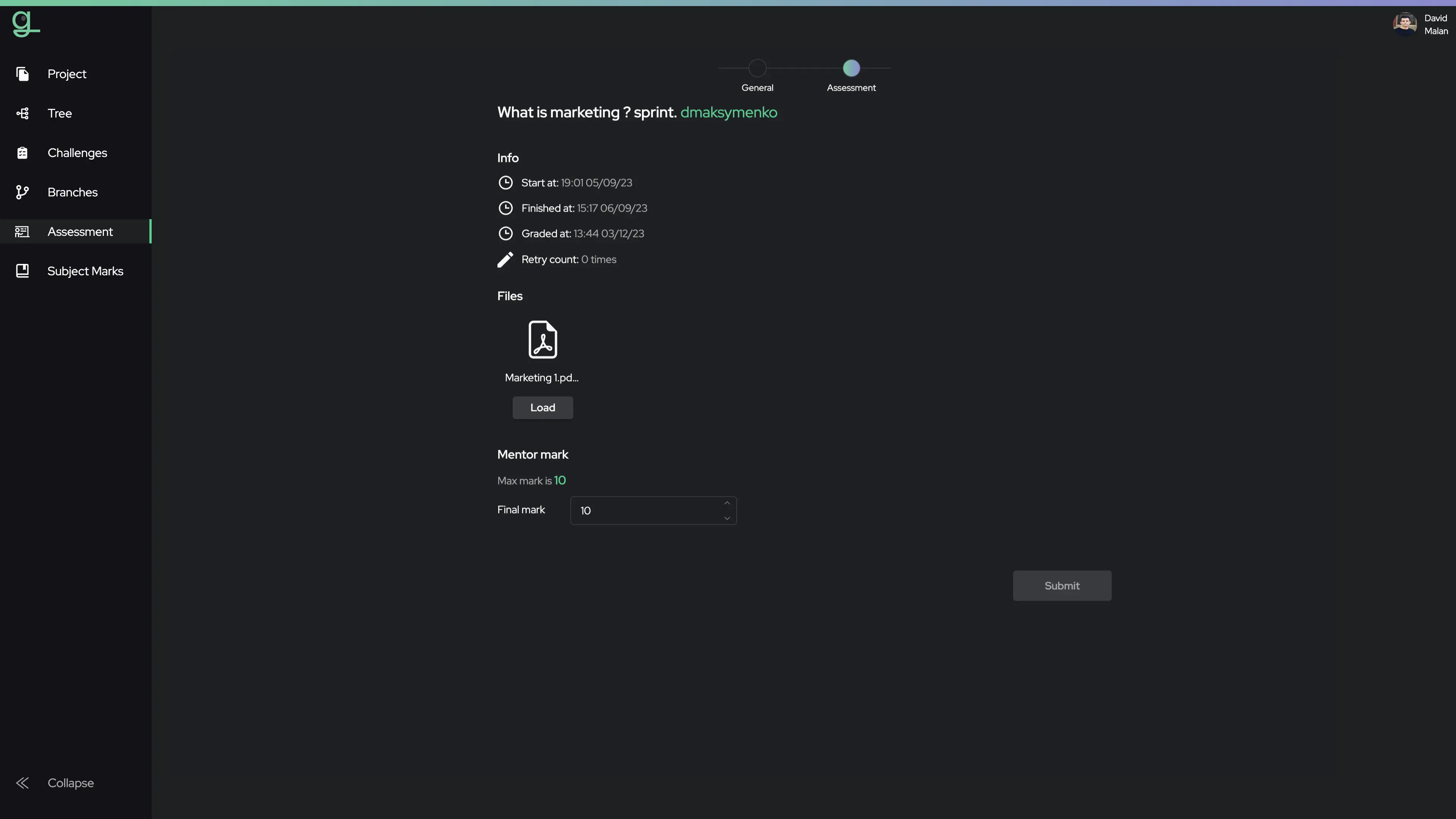
Task: Click the Subject Marks icon in sidebar
Action: 22,271
